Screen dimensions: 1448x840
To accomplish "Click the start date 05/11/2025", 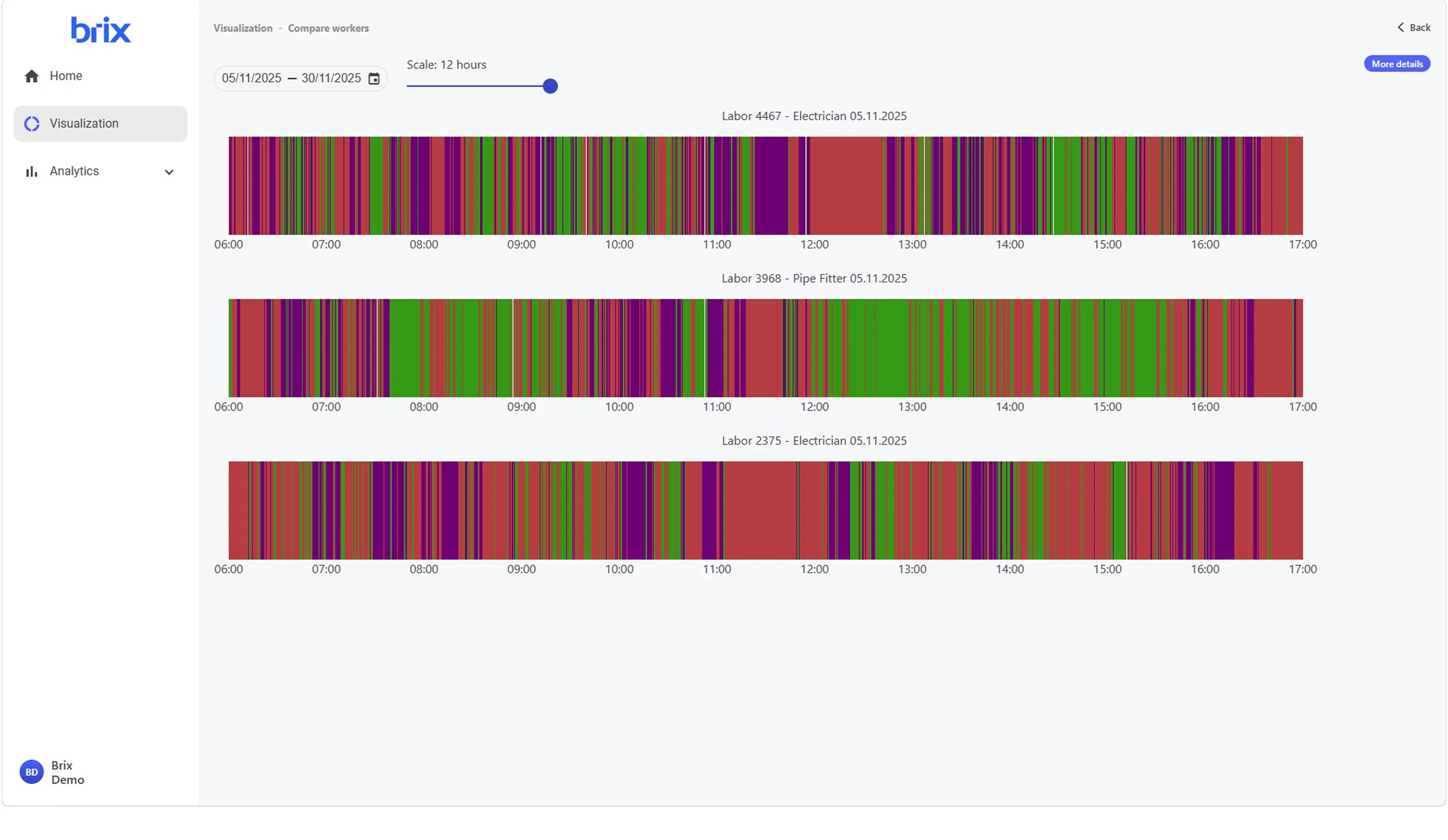I will 252,78.
